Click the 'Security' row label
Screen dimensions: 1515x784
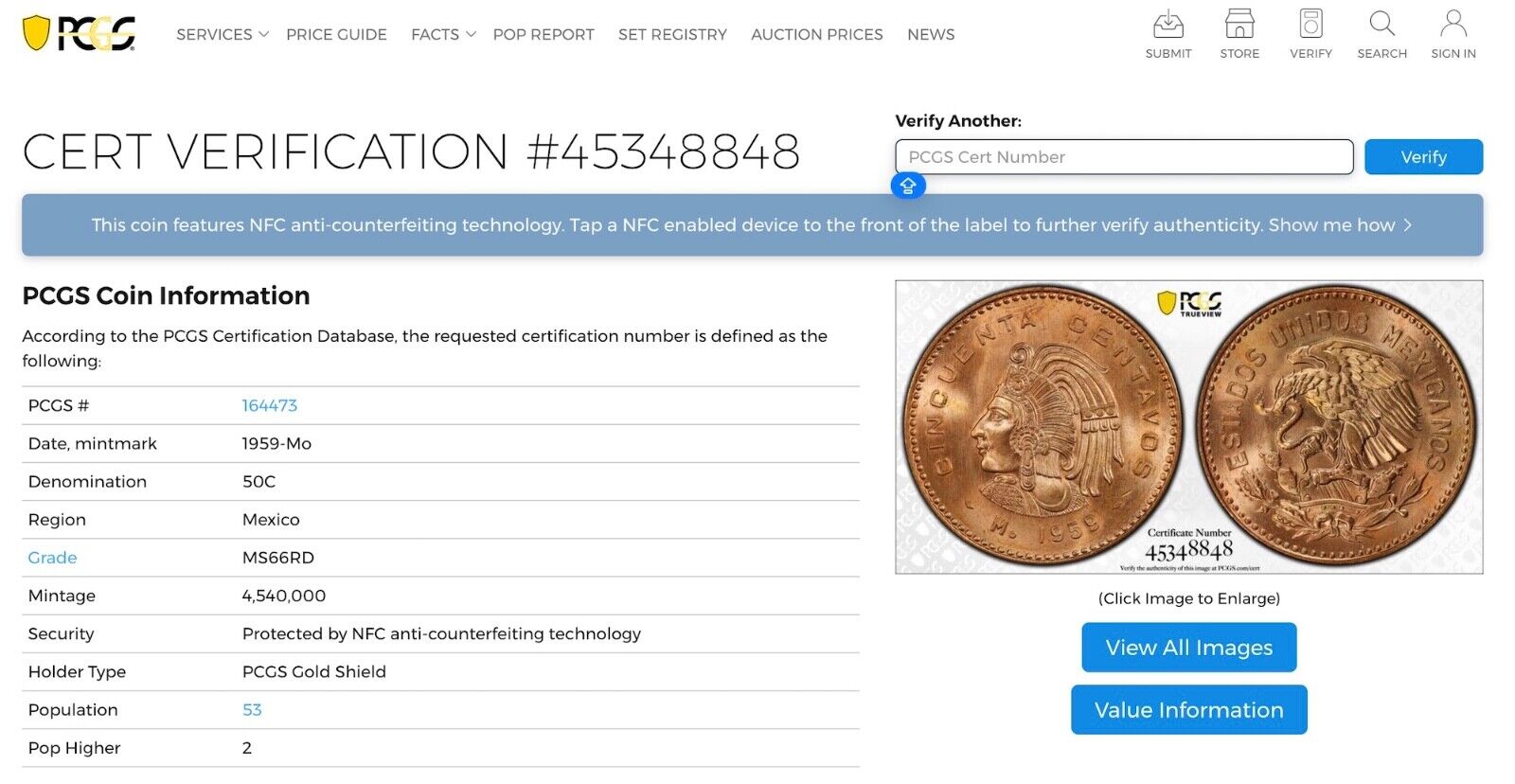[x=61, y=633]
